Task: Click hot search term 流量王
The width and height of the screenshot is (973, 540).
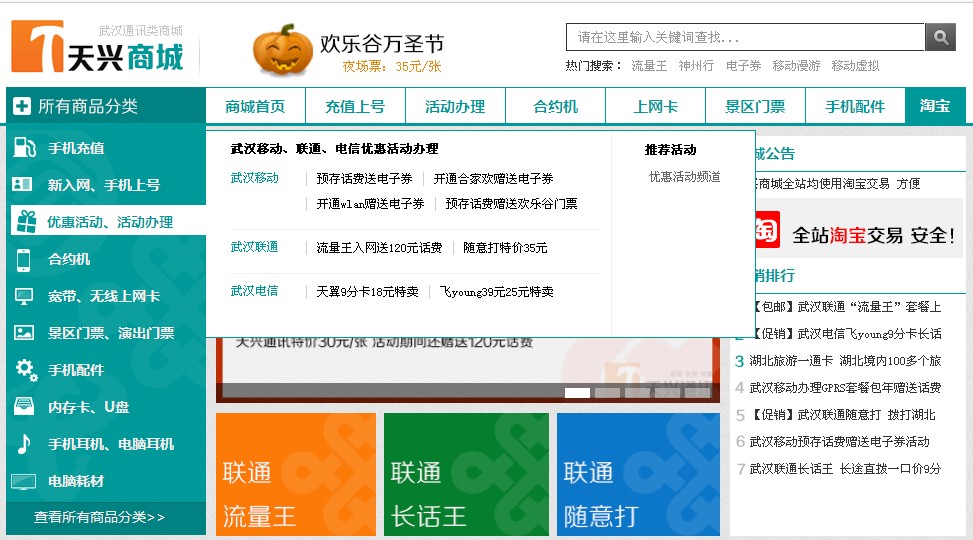Action: click(649, 66)
